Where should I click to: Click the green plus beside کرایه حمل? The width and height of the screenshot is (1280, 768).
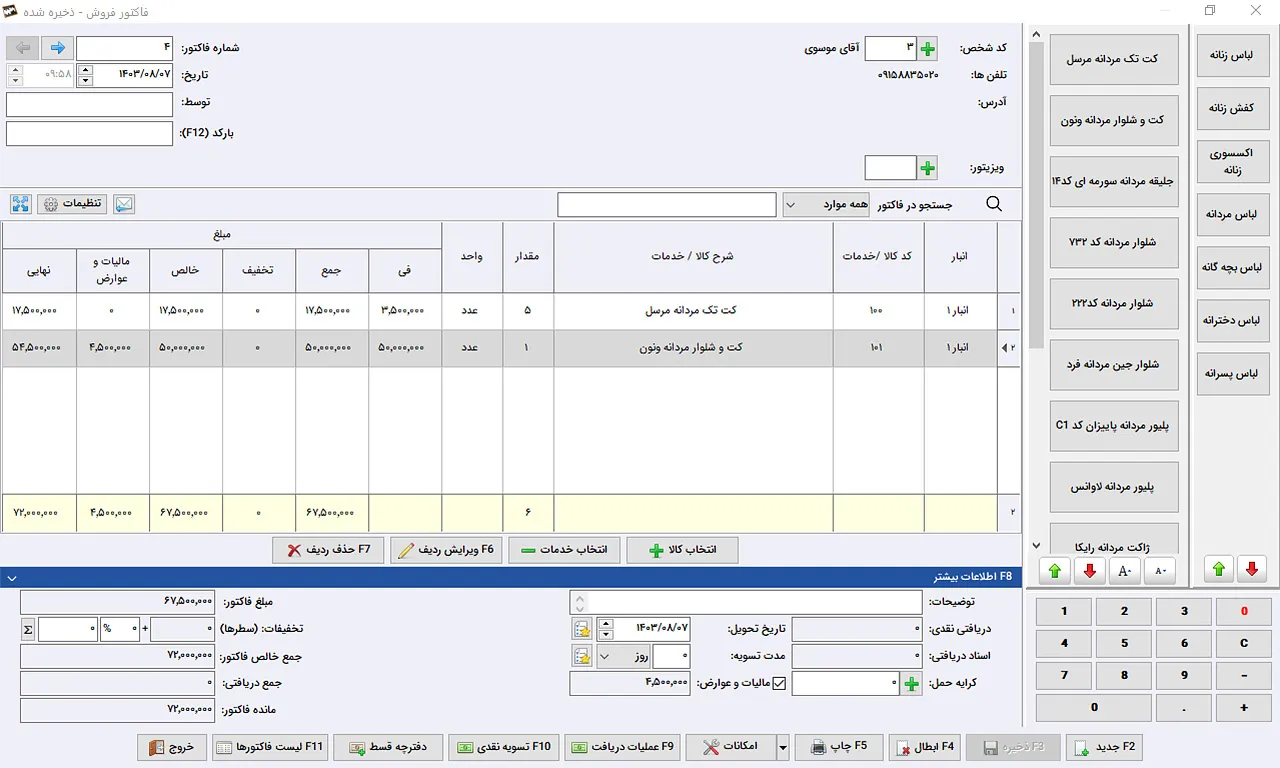(911, 684)
